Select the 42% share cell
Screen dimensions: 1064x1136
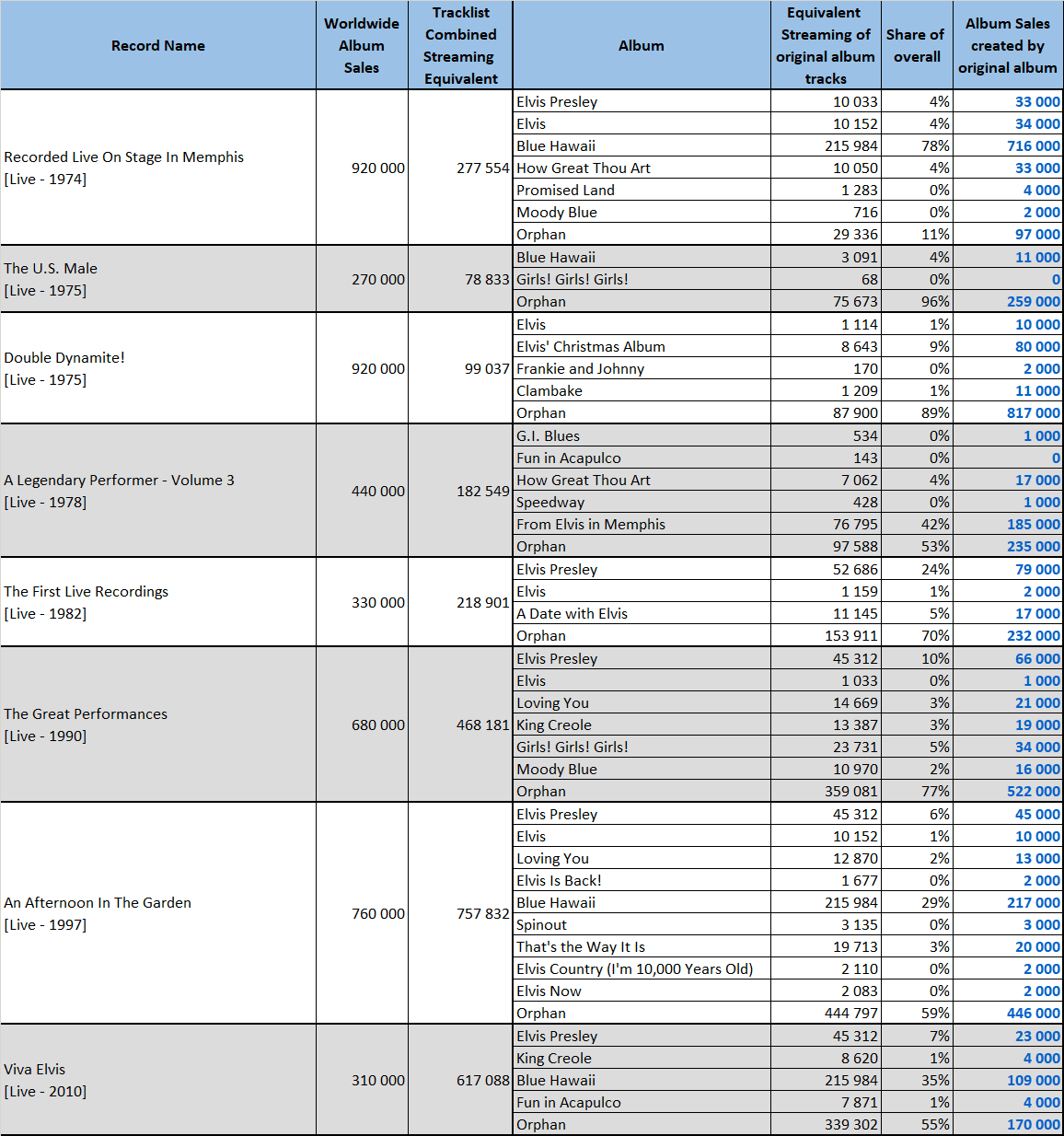tap(917, 524)
